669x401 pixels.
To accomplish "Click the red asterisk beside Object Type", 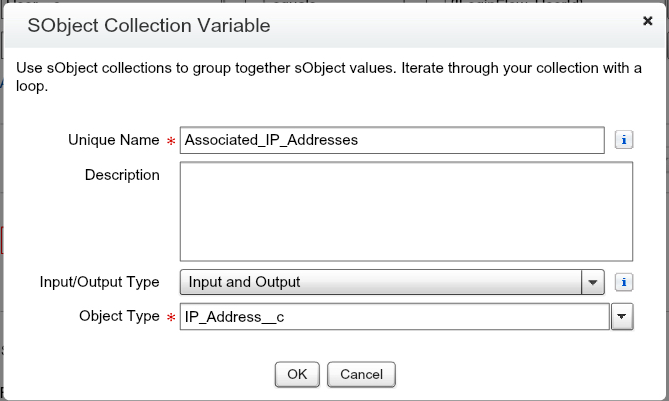I will [x=170, y=317].
